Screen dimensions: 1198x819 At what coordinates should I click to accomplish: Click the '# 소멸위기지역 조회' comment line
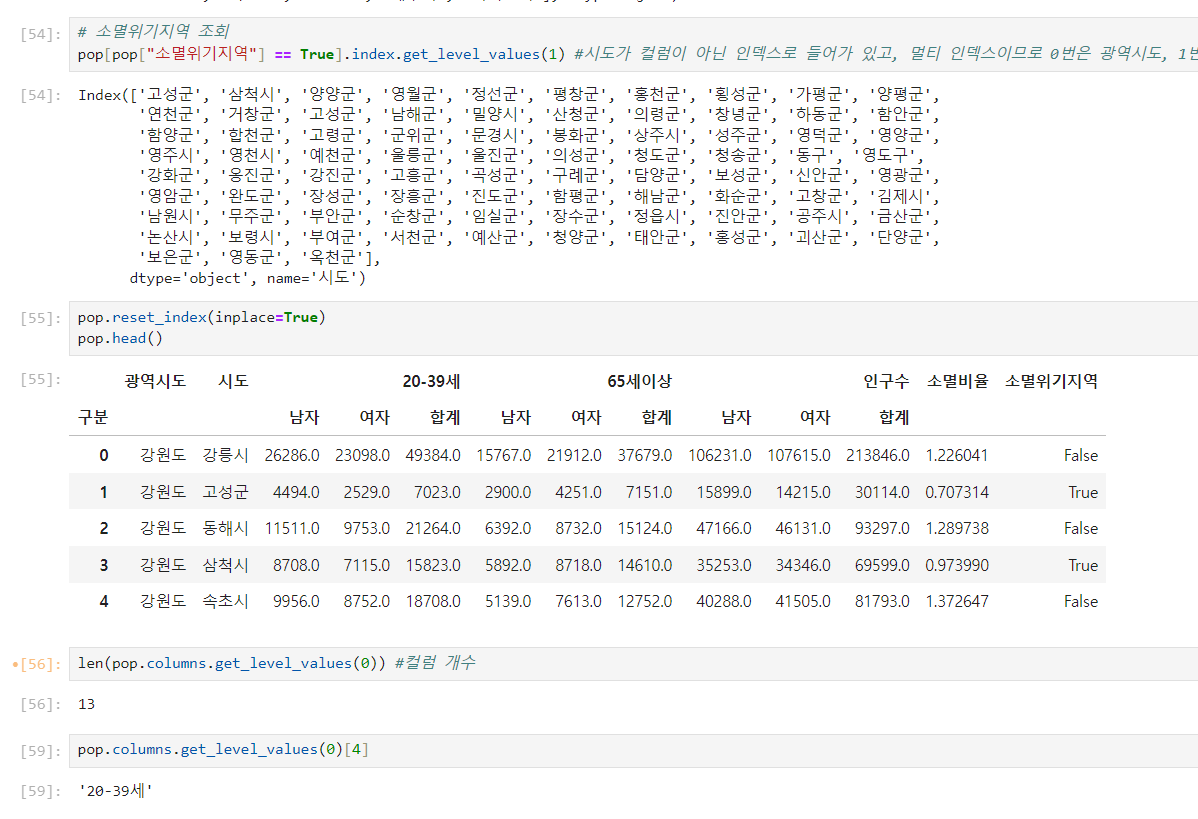(153, 31)
